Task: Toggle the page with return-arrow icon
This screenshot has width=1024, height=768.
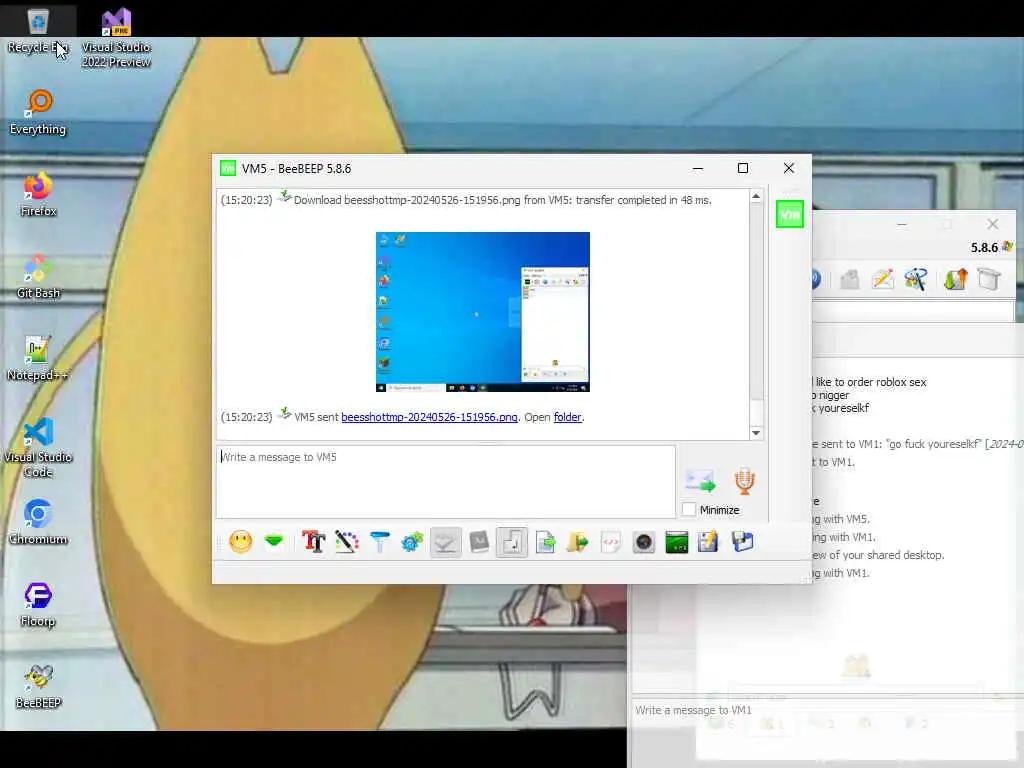Action: coord(512,542)
